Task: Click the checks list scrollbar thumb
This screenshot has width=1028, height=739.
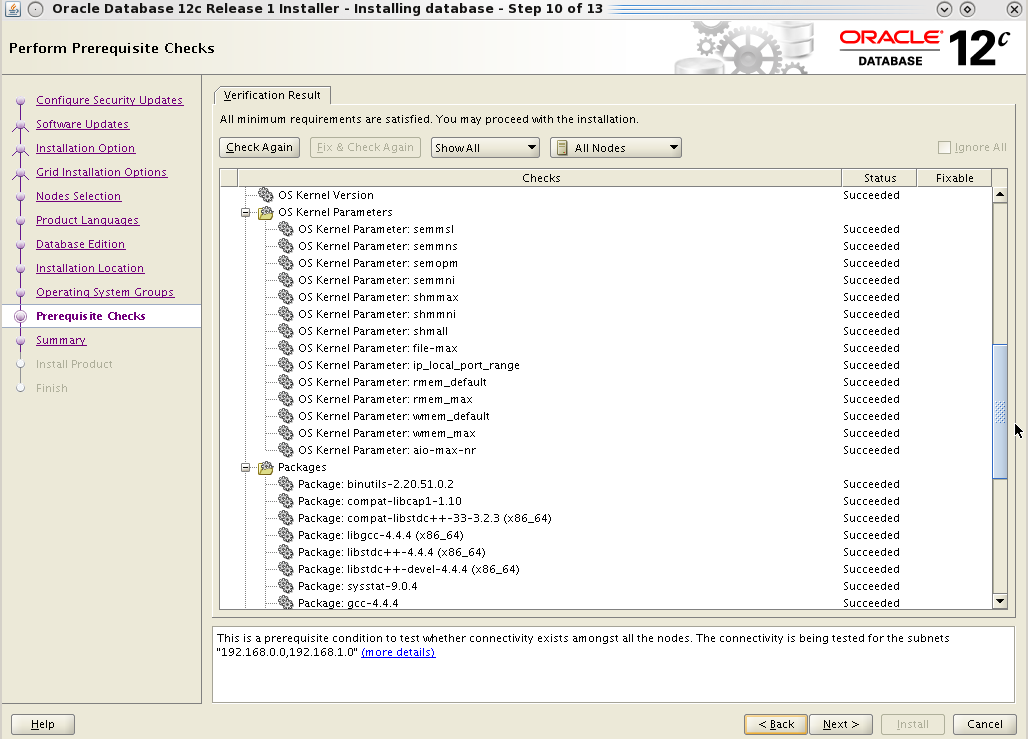Action: 1000,411
